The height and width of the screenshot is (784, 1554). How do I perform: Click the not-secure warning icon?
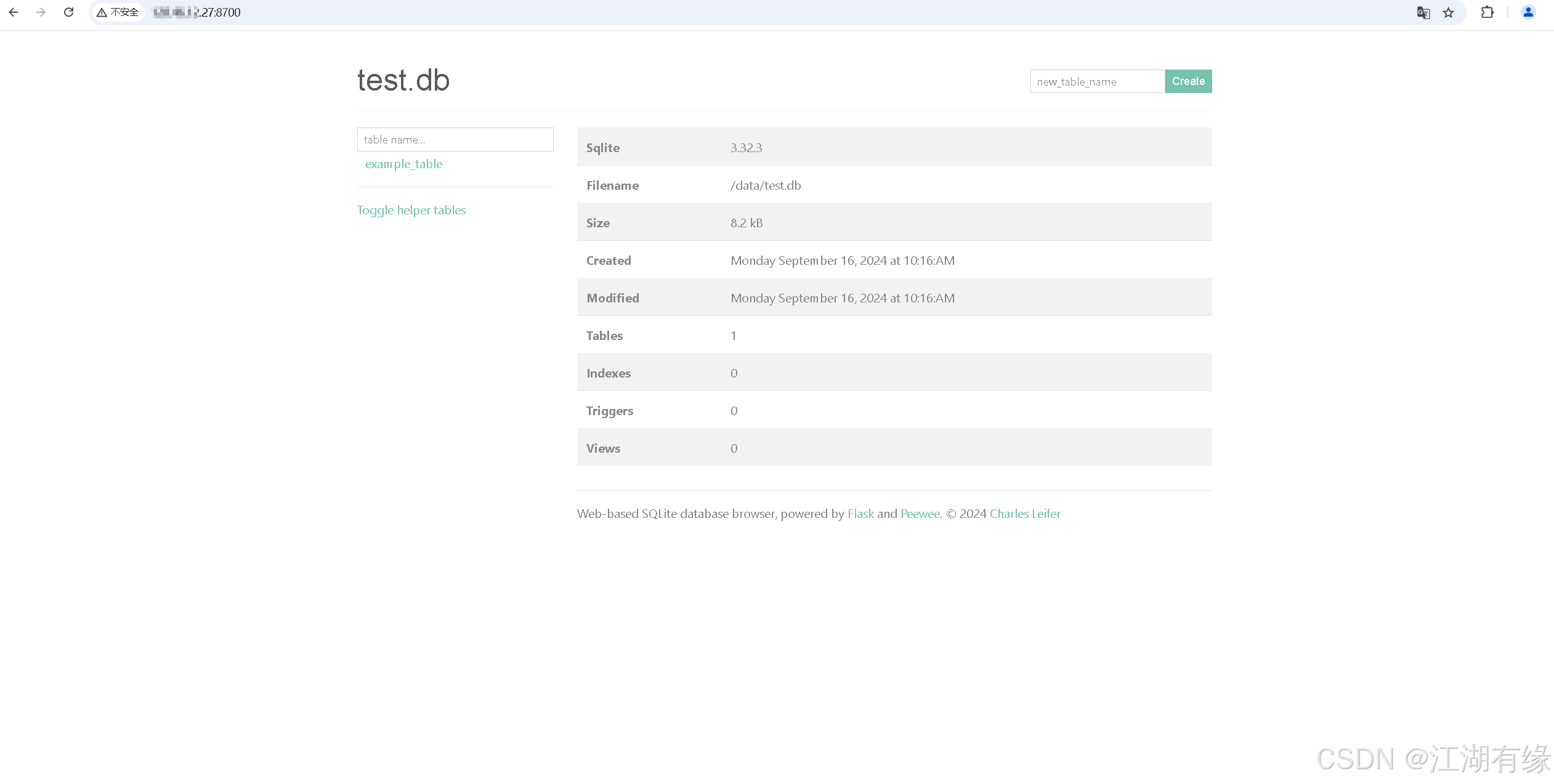[102, 12]
